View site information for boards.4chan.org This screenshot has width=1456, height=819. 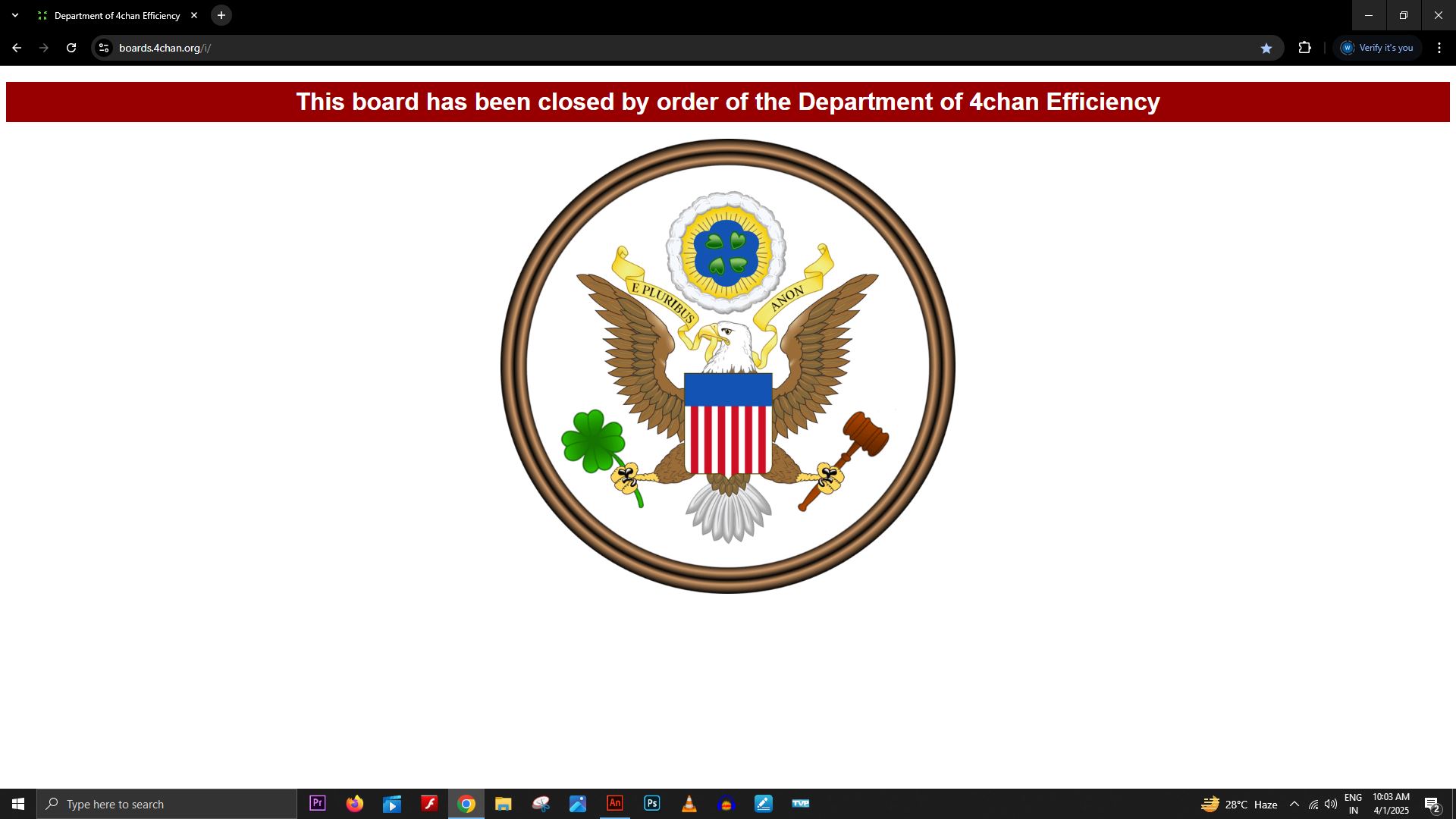[104, 48]
